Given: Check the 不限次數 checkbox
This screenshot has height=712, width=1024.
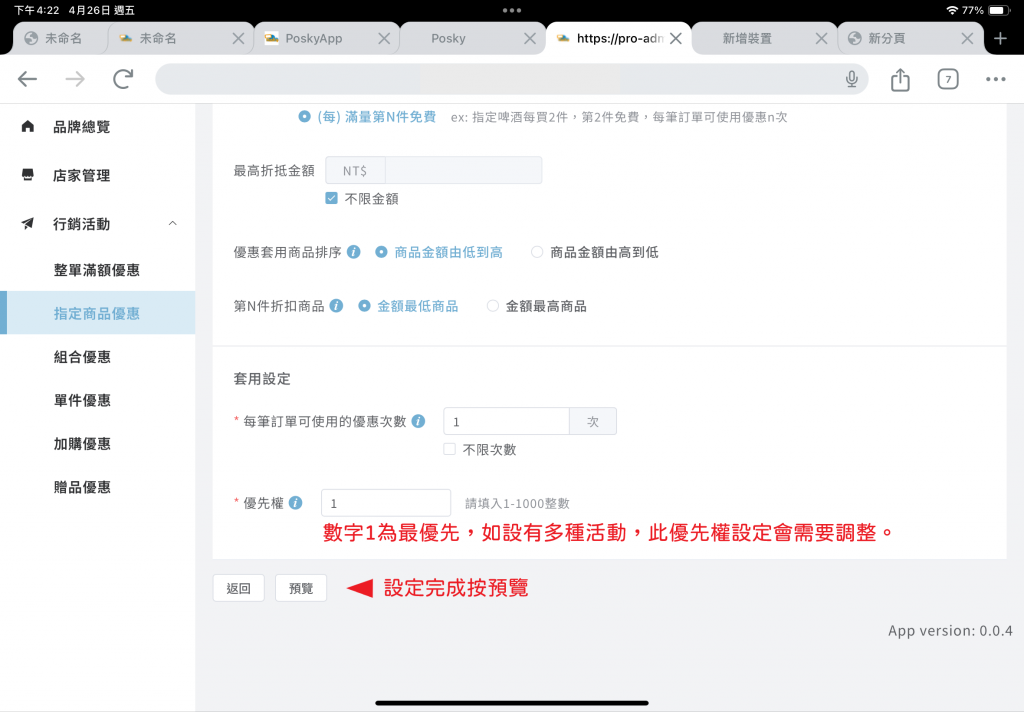Looking at the screenshot, I should coord(449,449).
